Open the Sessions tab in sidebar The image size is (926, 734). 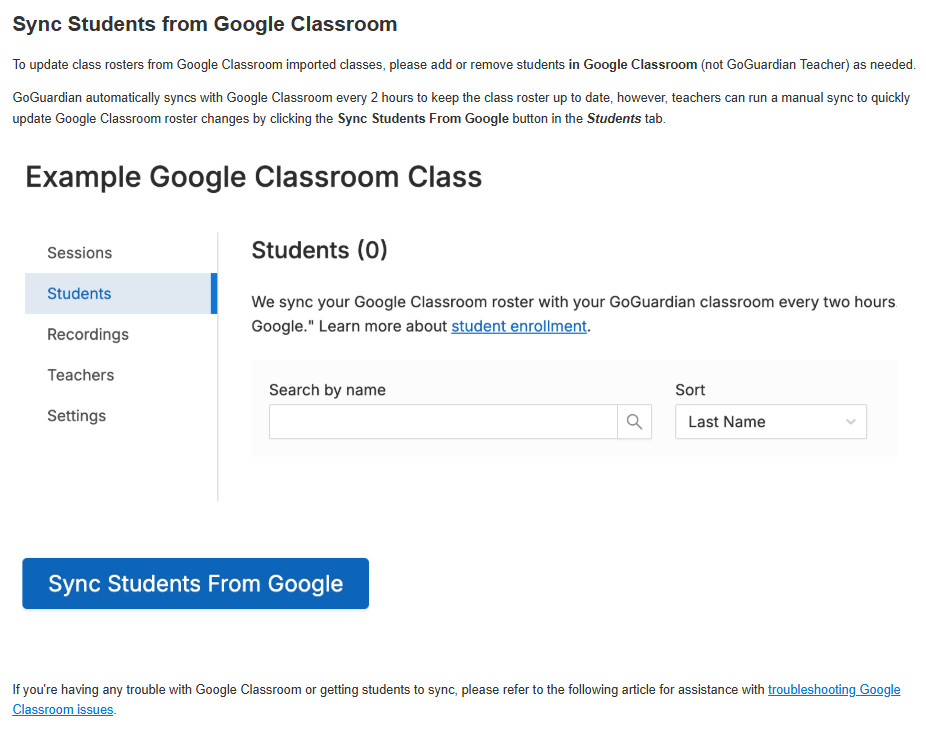80,253
